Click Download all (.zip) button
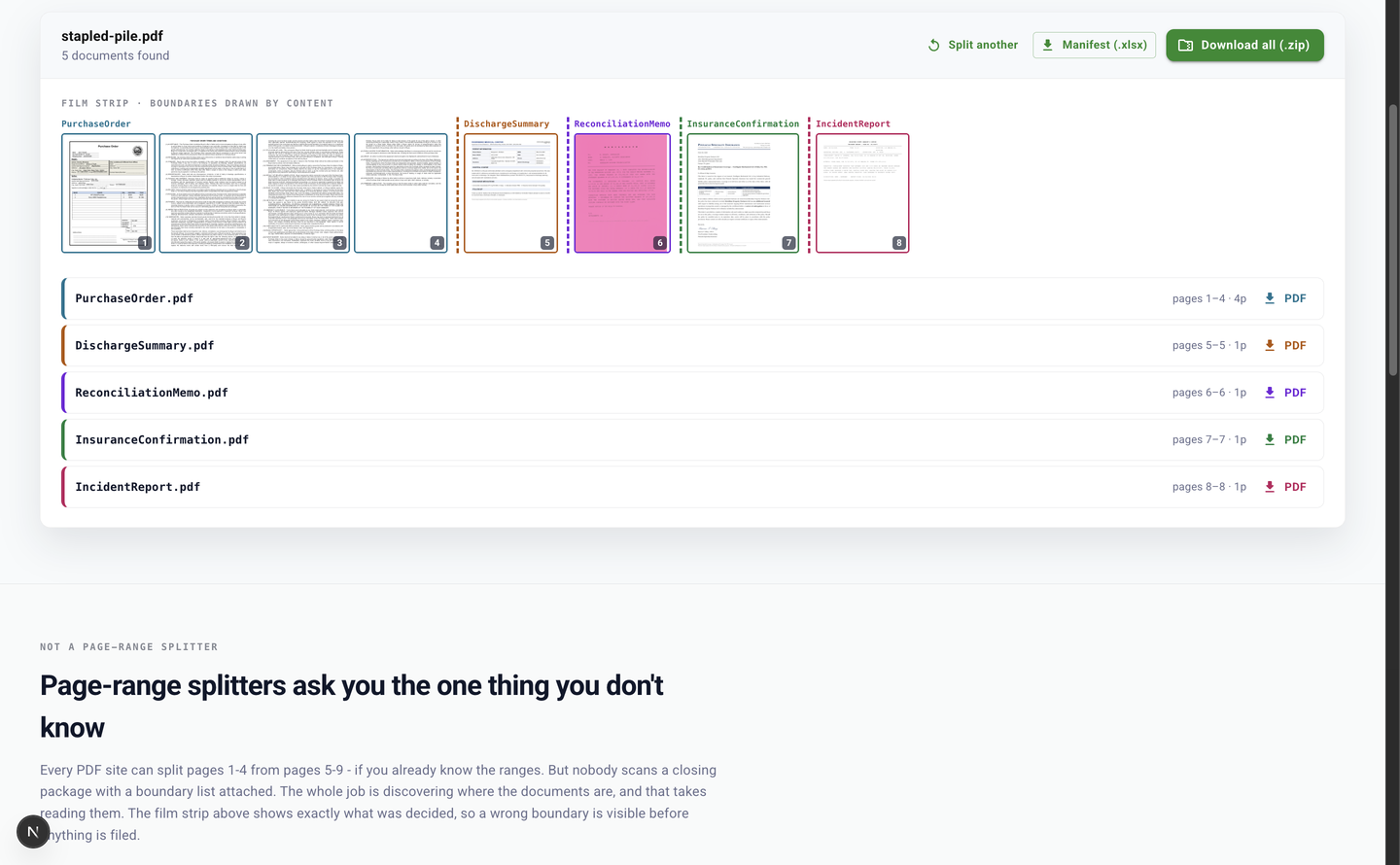 tap(1244, 45)
